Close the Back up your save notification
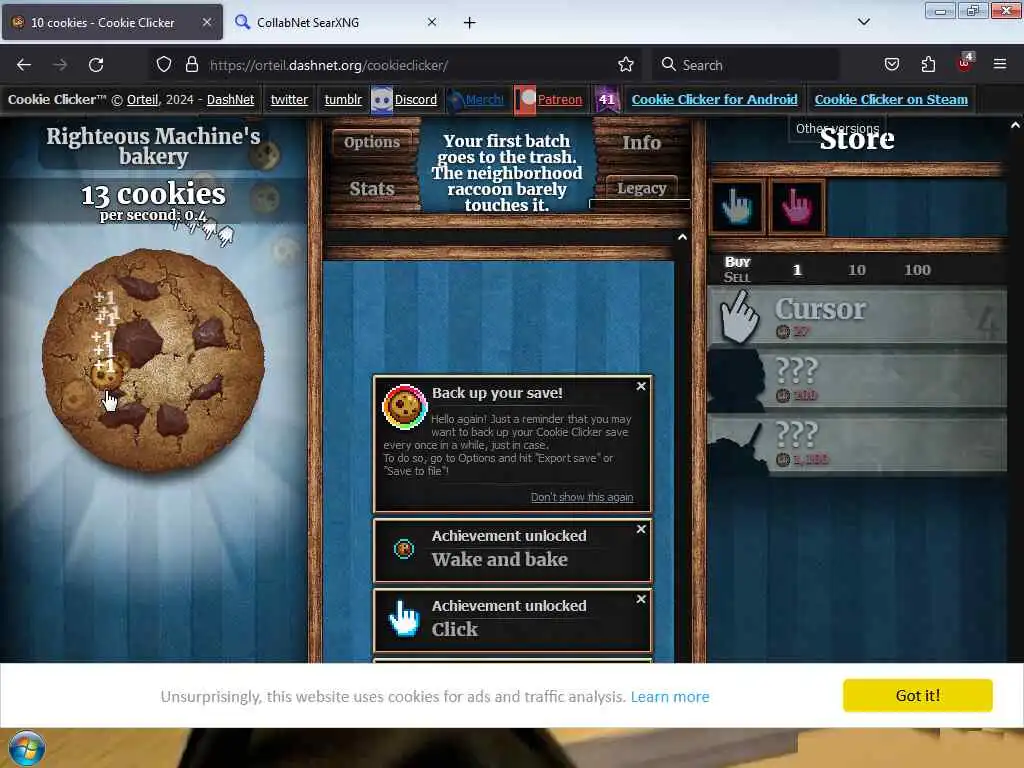Screen dimensions: 1024x768 641,386
